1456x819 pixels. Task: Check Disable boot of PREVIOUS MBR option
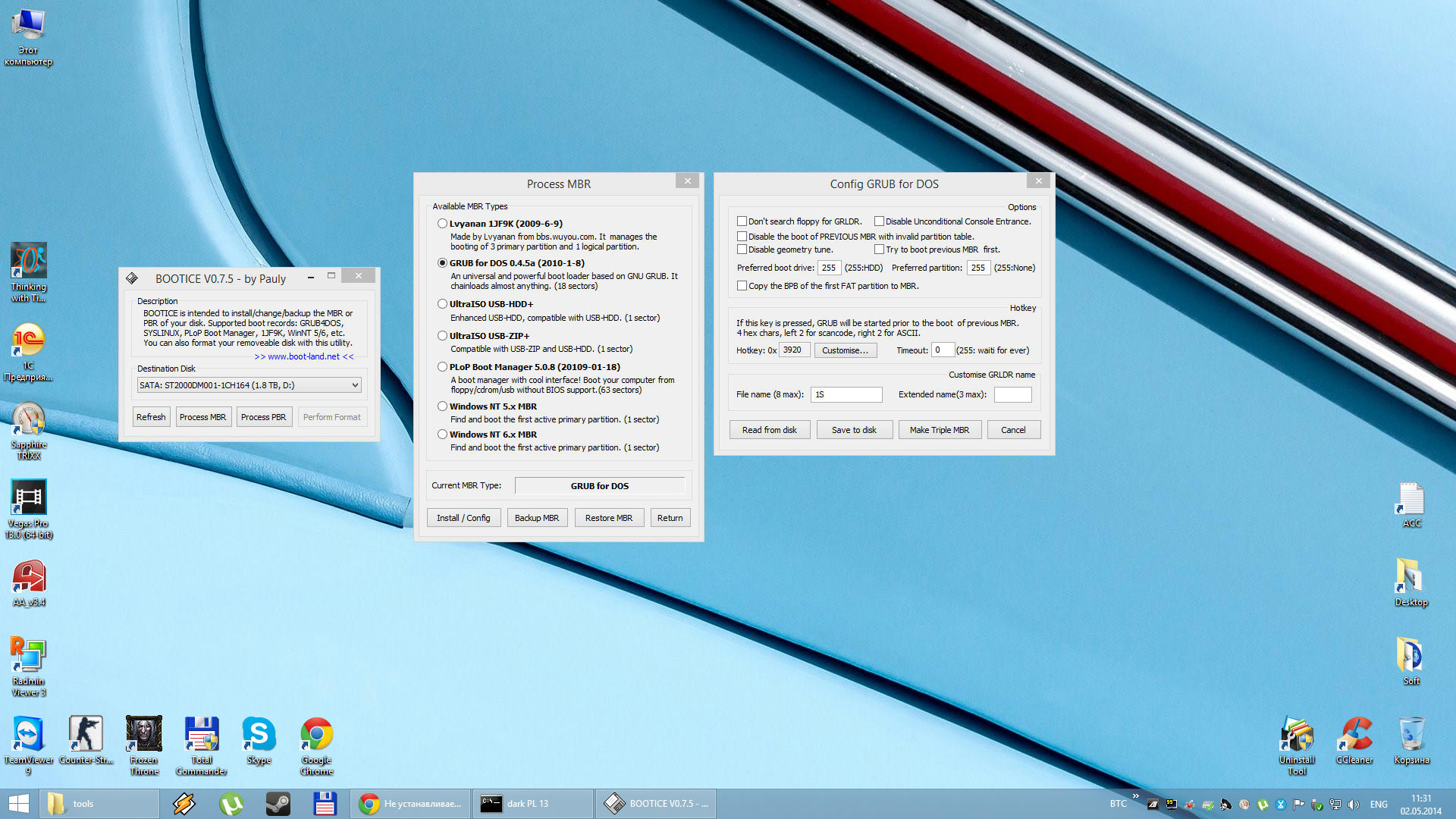[742, 237]
